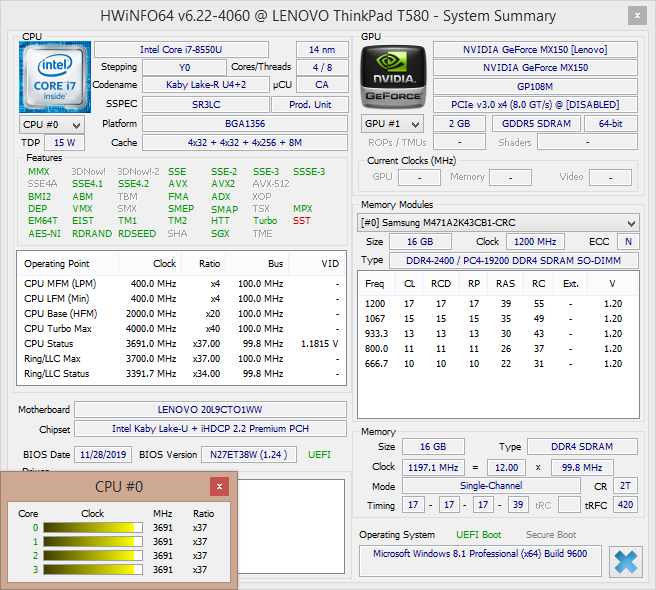Click the Core 0 clock bar
This screenshot has height=590, width=656.
coord(93,528)
